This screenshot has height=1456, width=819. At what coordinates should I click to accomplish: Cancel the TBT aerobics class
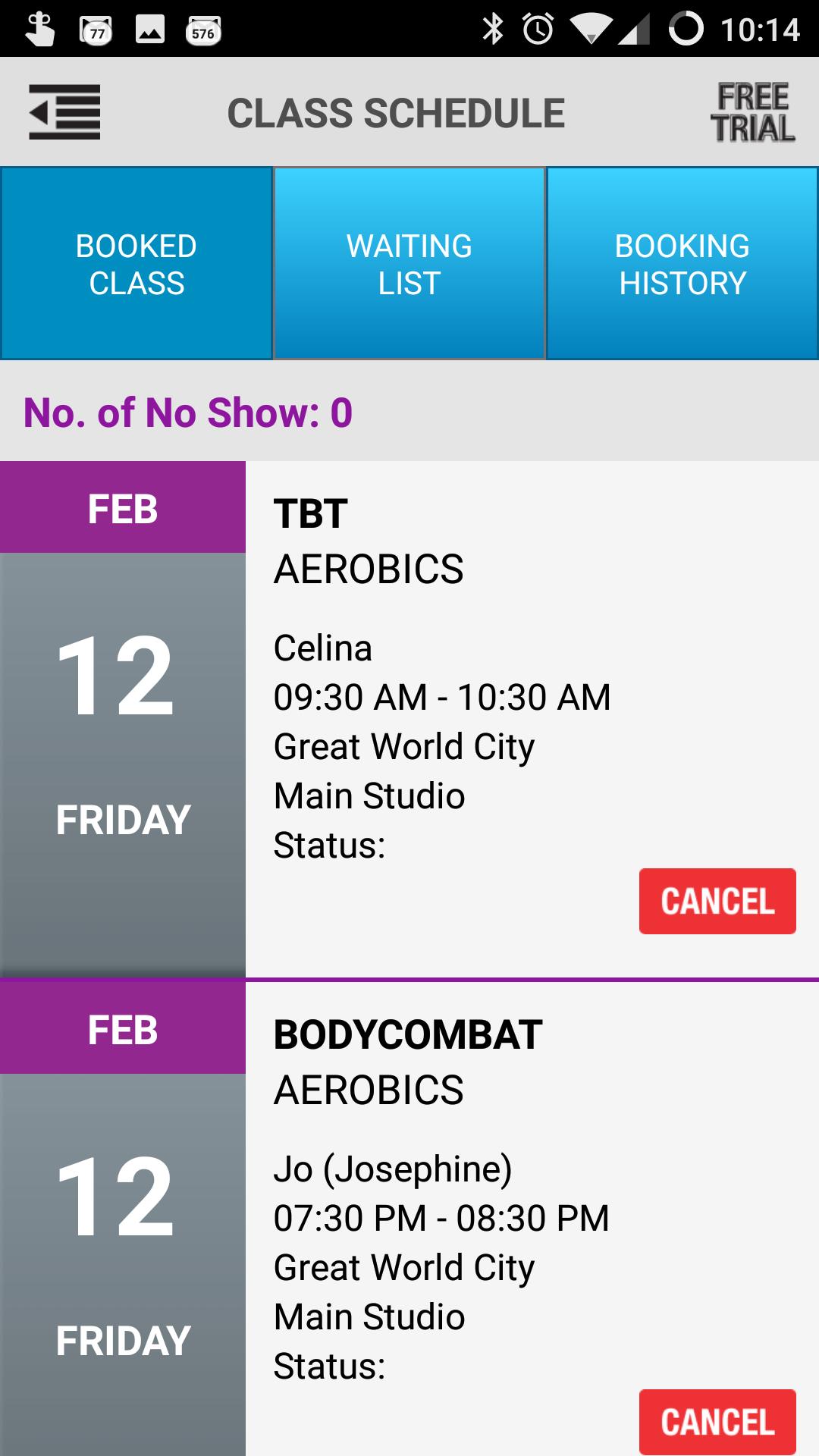pyautogui.click(x=717, y=901)
